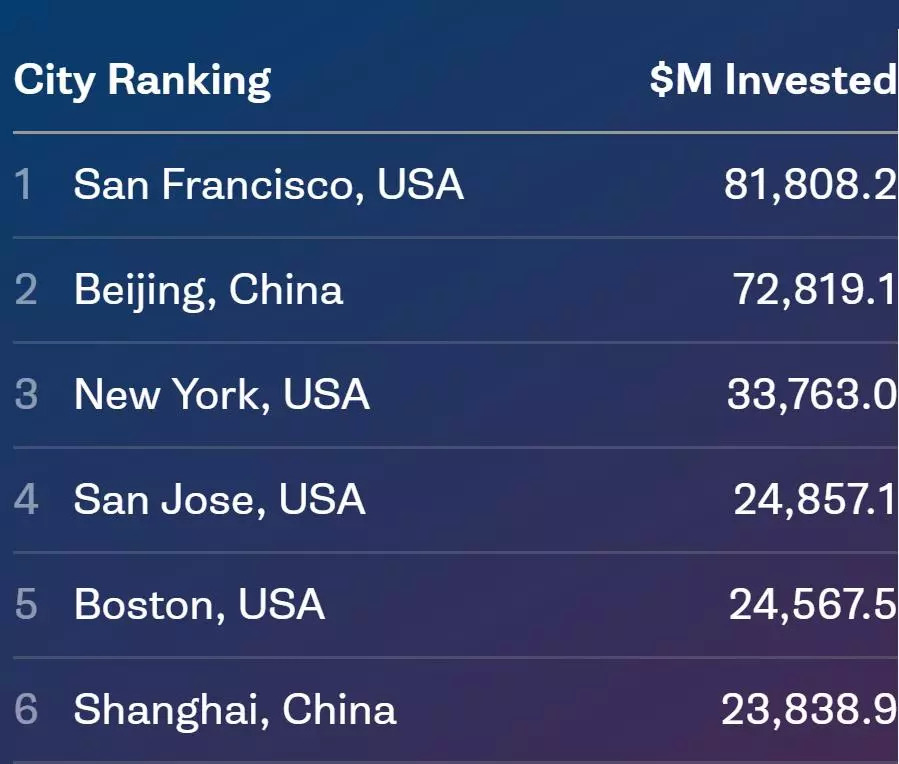Click the New York, USA city name
This screenshot has height=764, width=899.
(x=222, y=395)
